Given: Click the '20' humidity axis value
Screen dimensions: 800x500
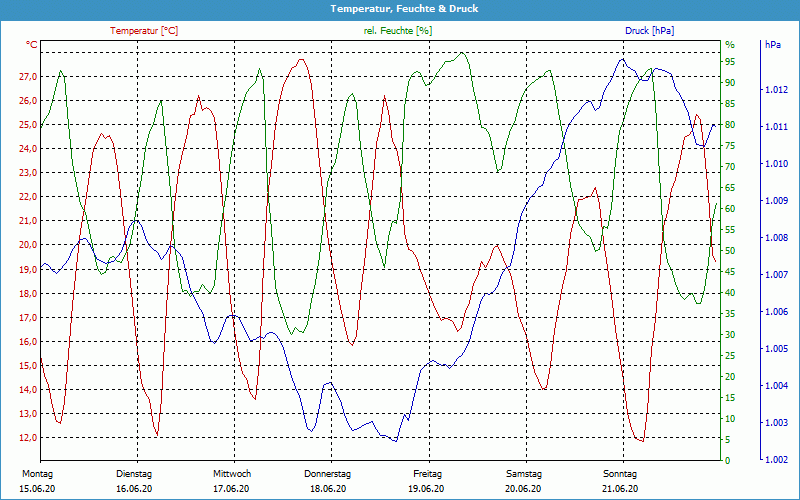Looking at the screenshot, I should click(730, 377).
